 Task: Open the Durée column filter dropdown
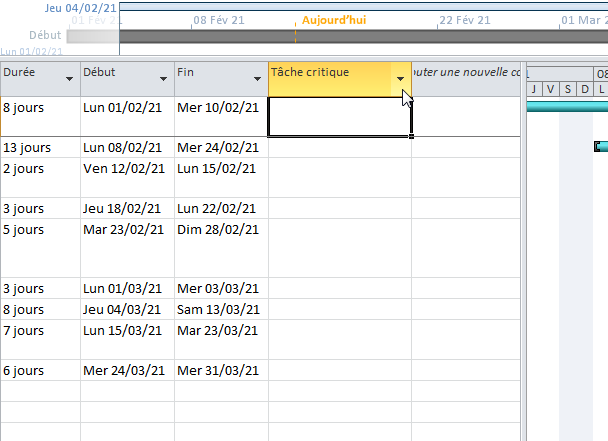point(69,79)
